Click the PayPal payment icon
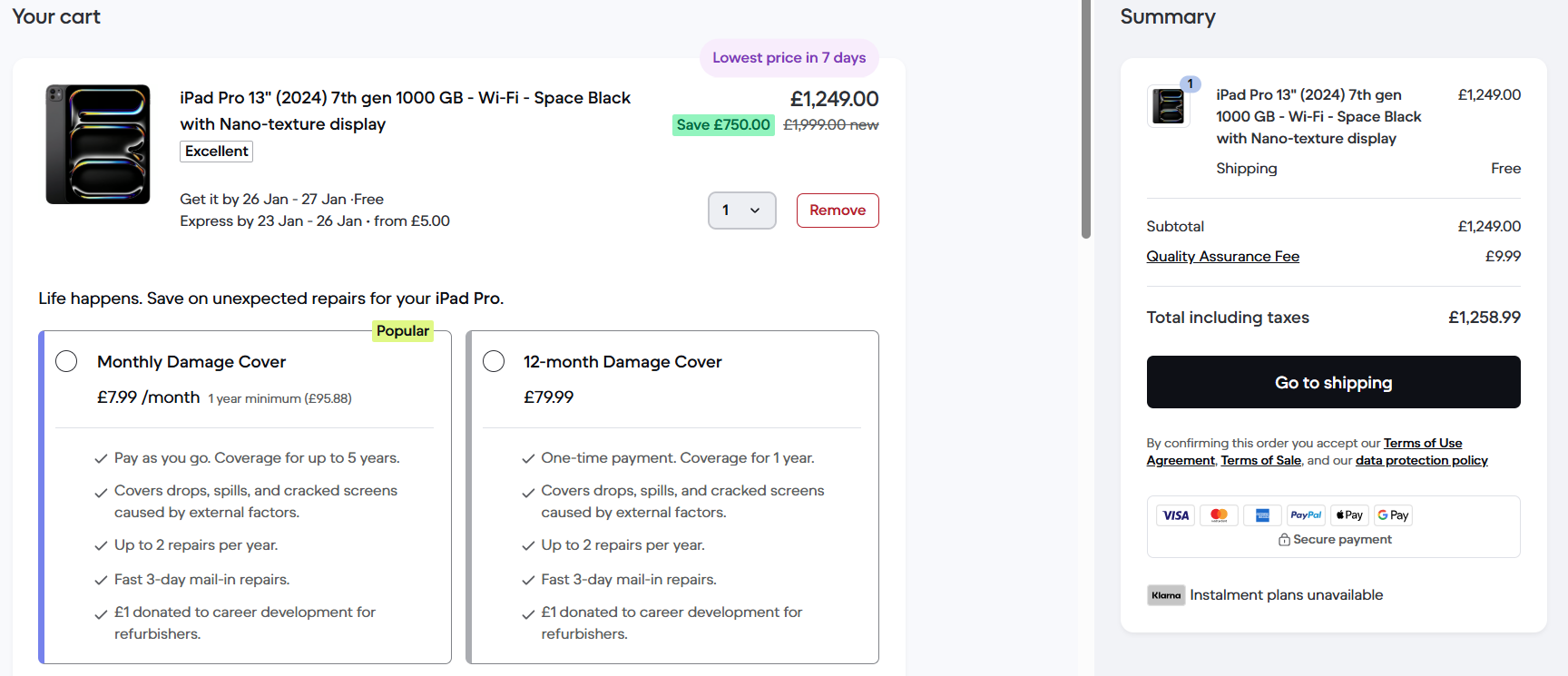The width and height of the screenshot is (1568, 676). pyautogui.click(x=1306, y=515)
